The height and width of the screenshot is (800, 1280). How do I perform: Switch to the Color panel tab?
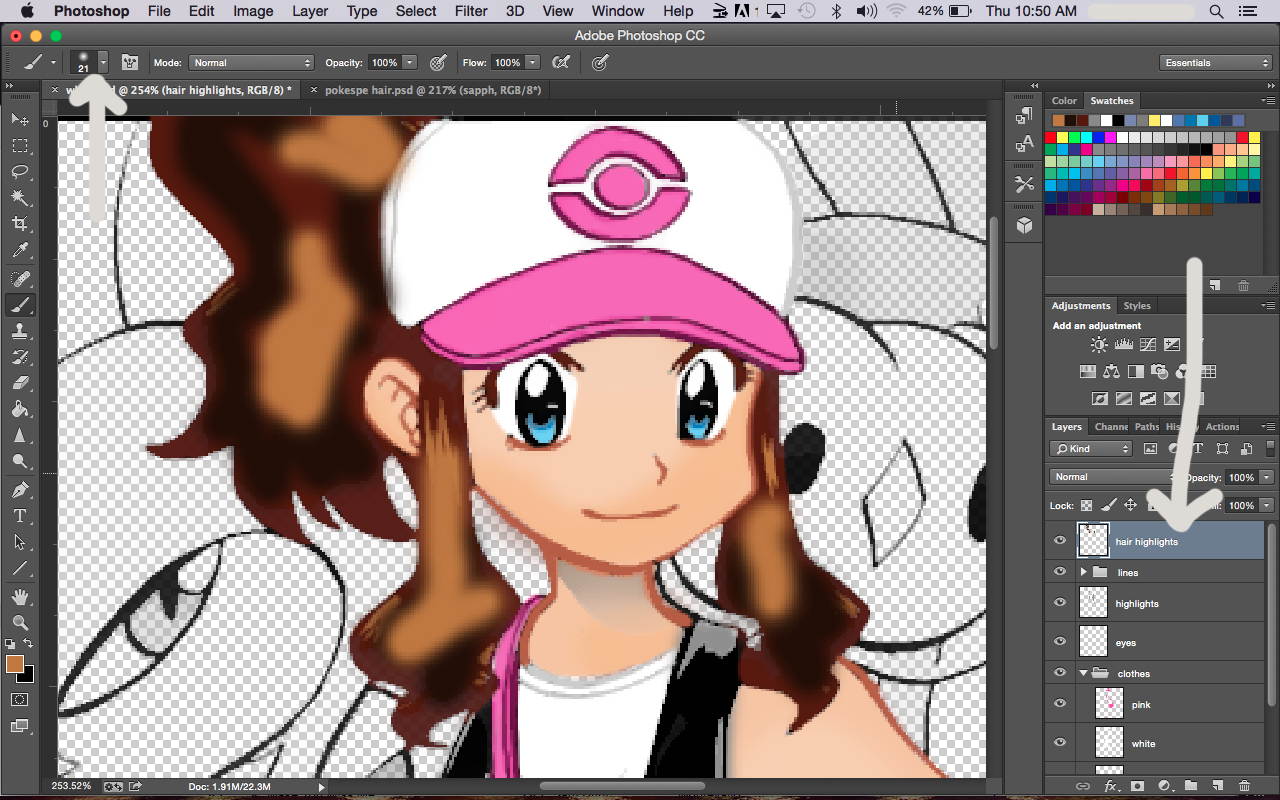tap(1064, 101)
